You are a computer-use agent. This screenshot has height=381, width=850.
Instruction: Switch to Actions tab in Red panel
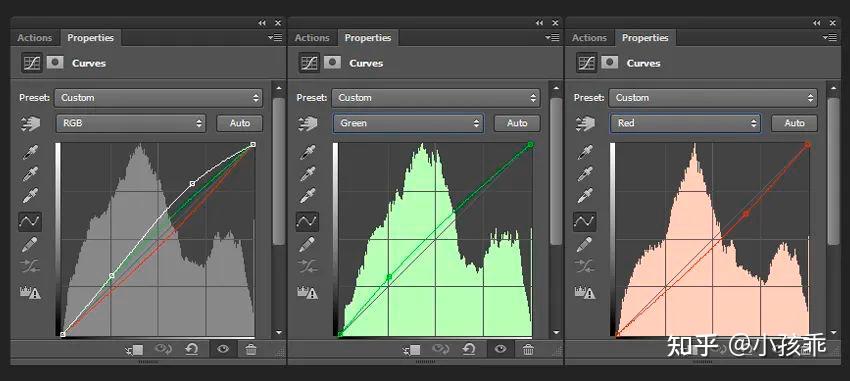pos(589,38)
